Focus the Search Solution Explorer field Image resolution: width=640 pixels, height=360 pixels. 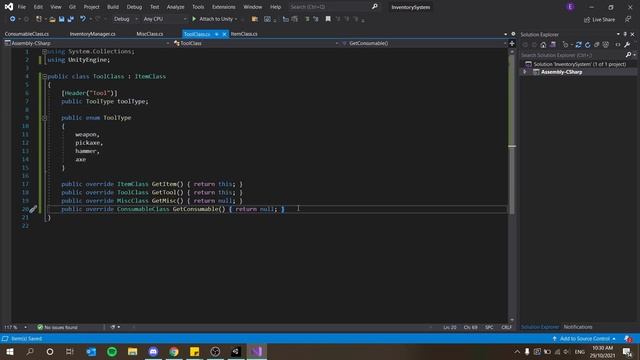tap(572, 55)
